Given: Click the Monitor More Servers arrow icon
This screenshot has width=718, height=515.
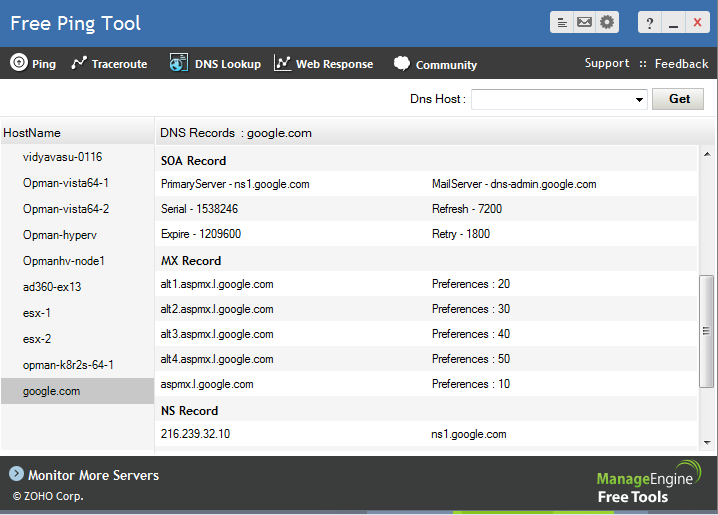Looking at the screenshot, I should tap(16, 474).
